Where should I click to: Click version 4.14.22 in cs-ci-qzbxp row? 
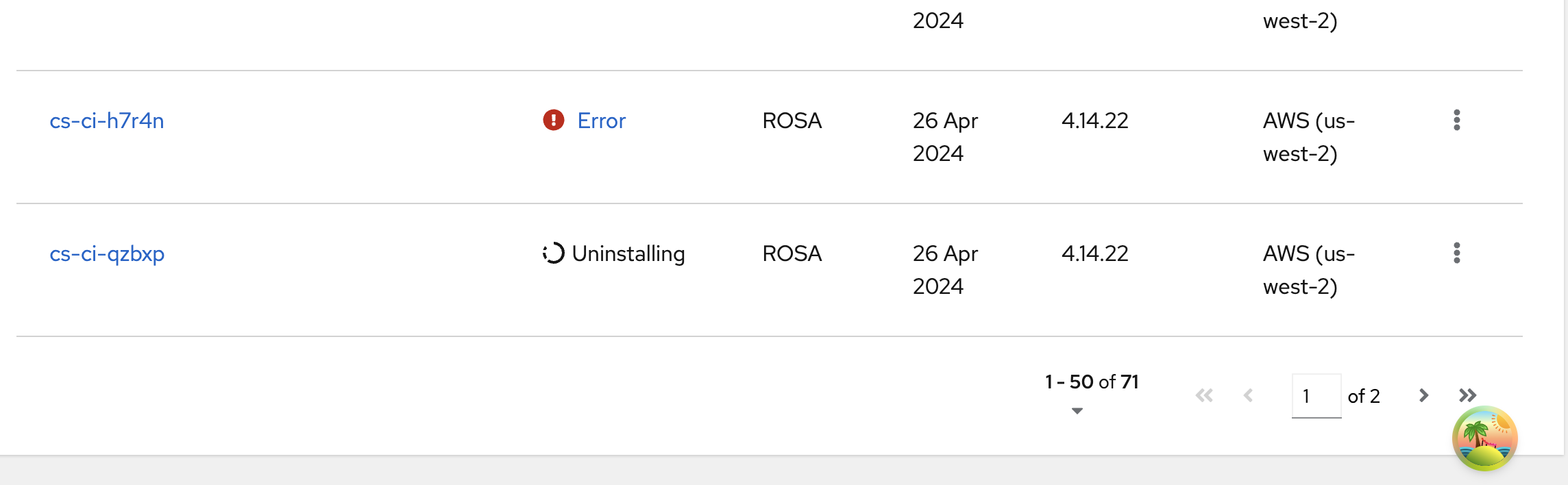(x=1094, y=254)
